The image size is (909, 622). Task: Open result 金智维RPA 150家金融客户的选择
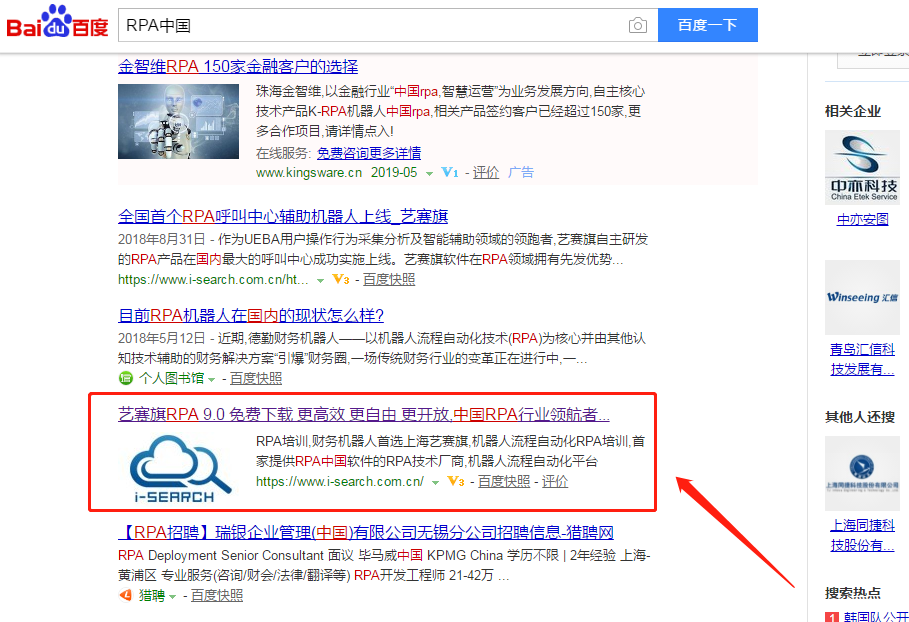[x=238, y=67]
